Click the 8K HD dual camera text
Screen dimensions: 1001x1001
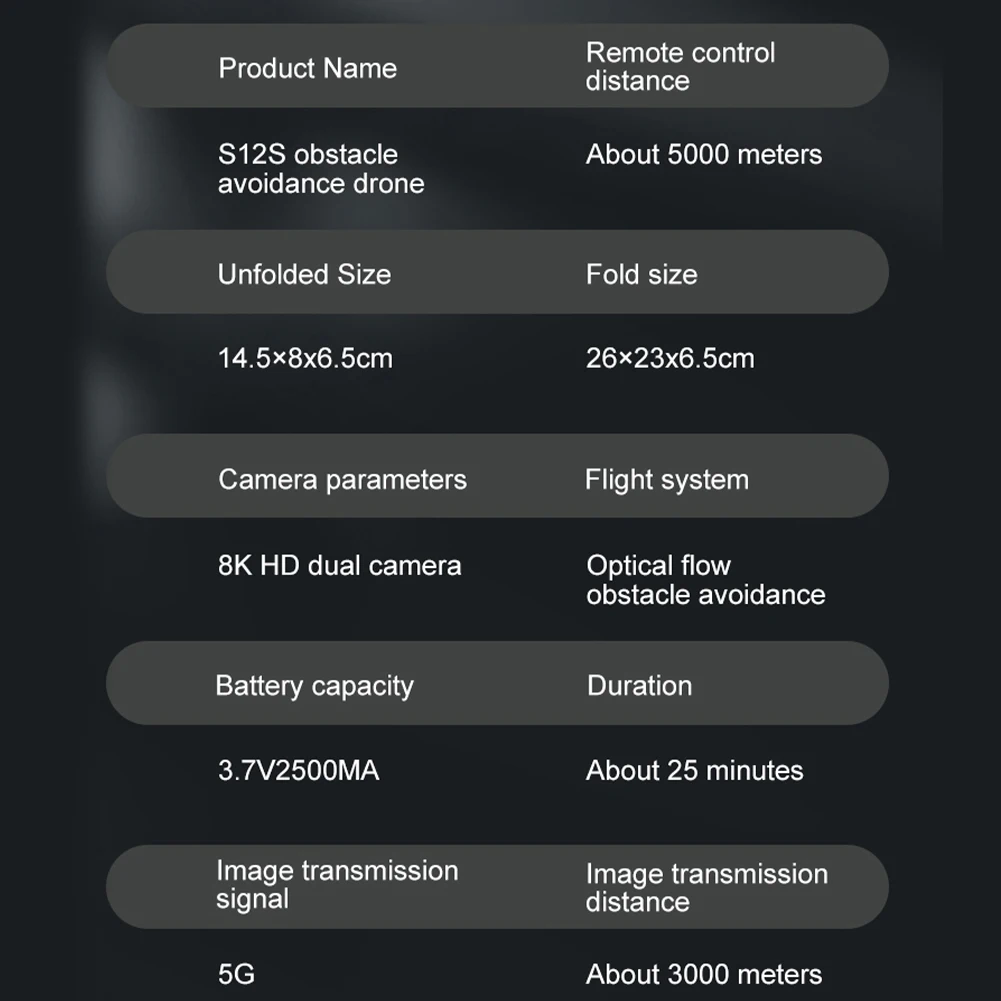(339, 565)
